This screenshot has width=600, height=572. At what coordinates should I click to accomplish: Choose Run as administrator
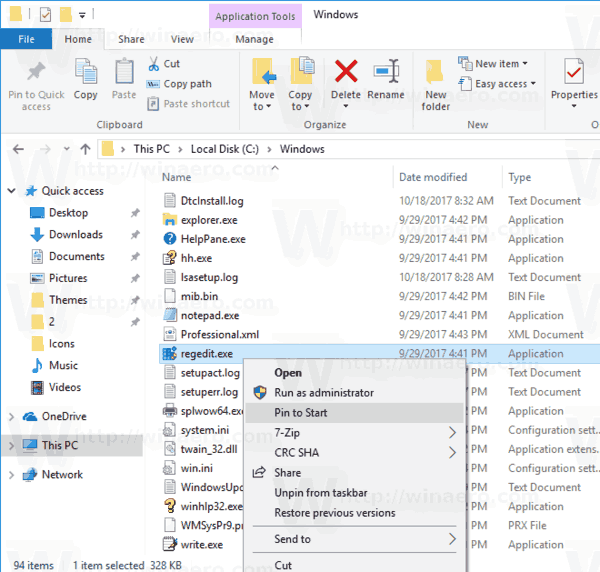coord(324,393)
